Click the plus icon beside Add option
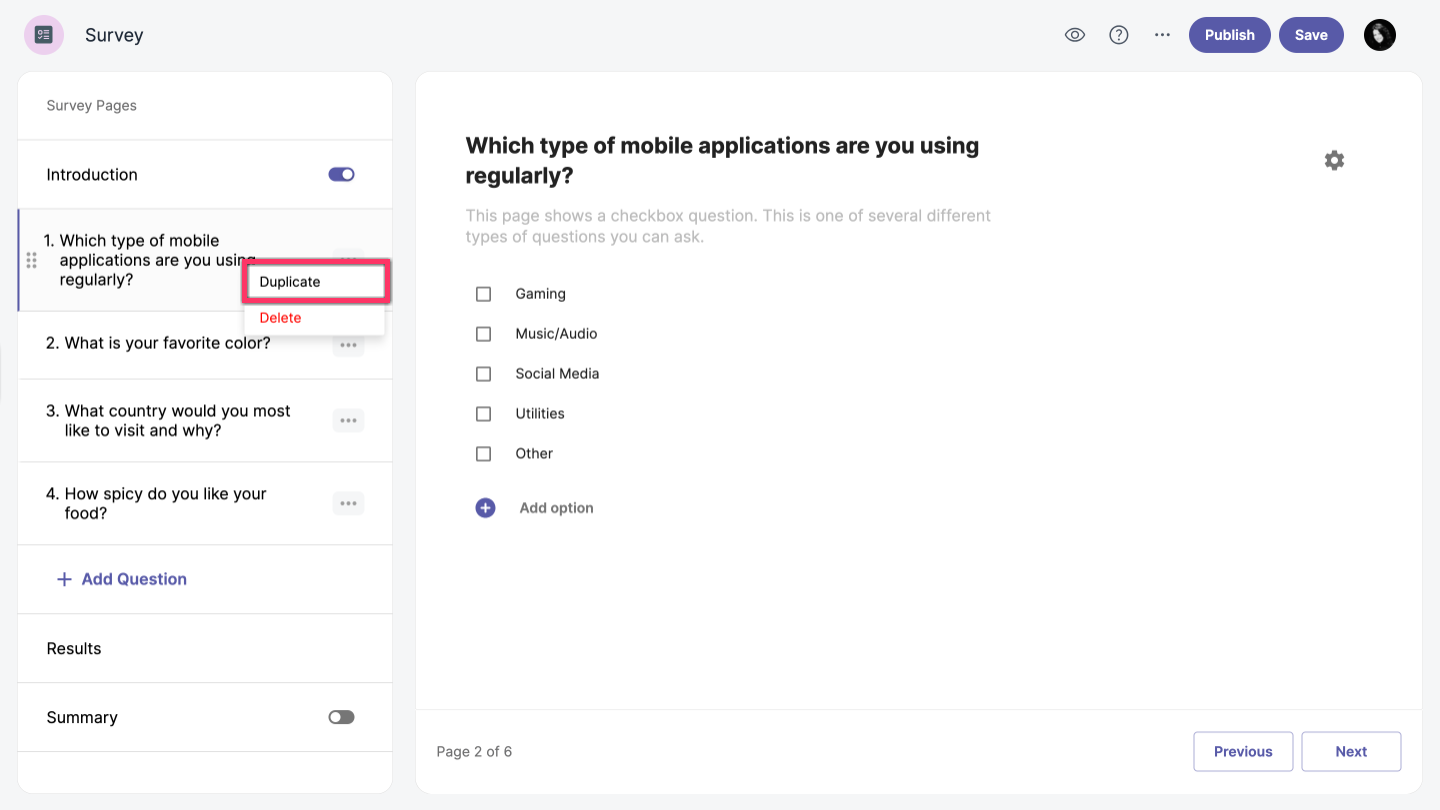Viewport: 1440px width, 810px height. 485,508
